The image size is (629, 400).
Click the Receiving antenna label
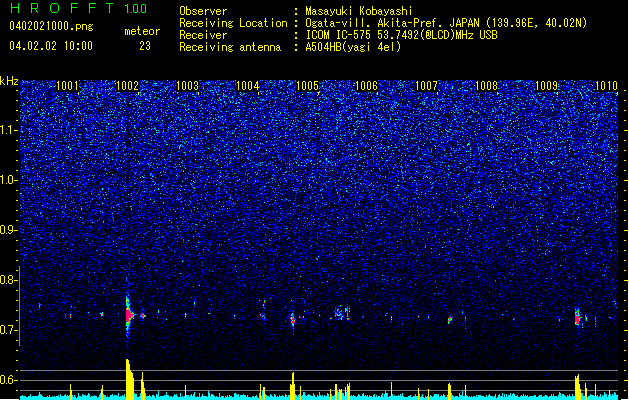230,47
